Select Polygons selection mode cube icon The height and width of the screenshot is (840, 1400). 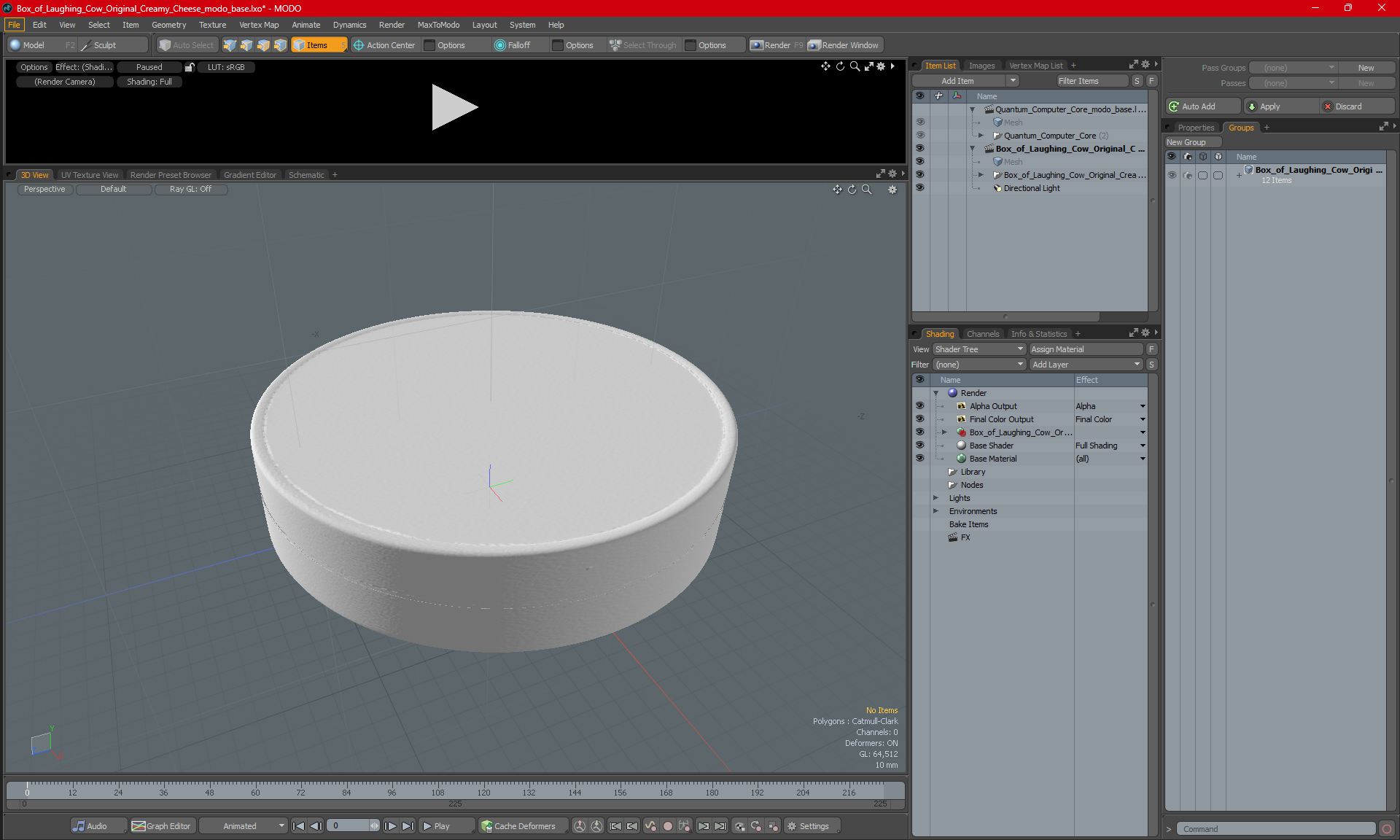(x=263, y=45)
